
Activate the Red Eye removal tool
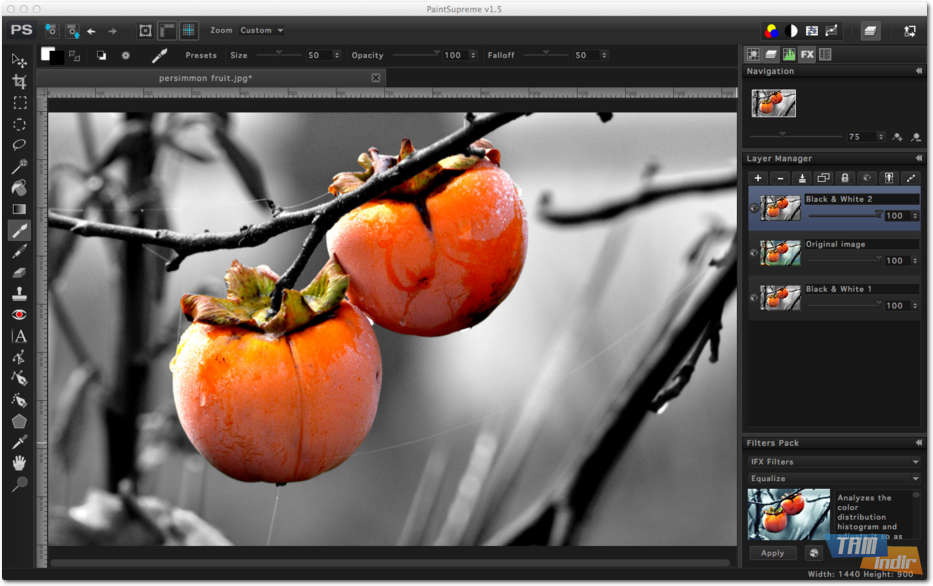pyautogui.click(x=19, y=314)
